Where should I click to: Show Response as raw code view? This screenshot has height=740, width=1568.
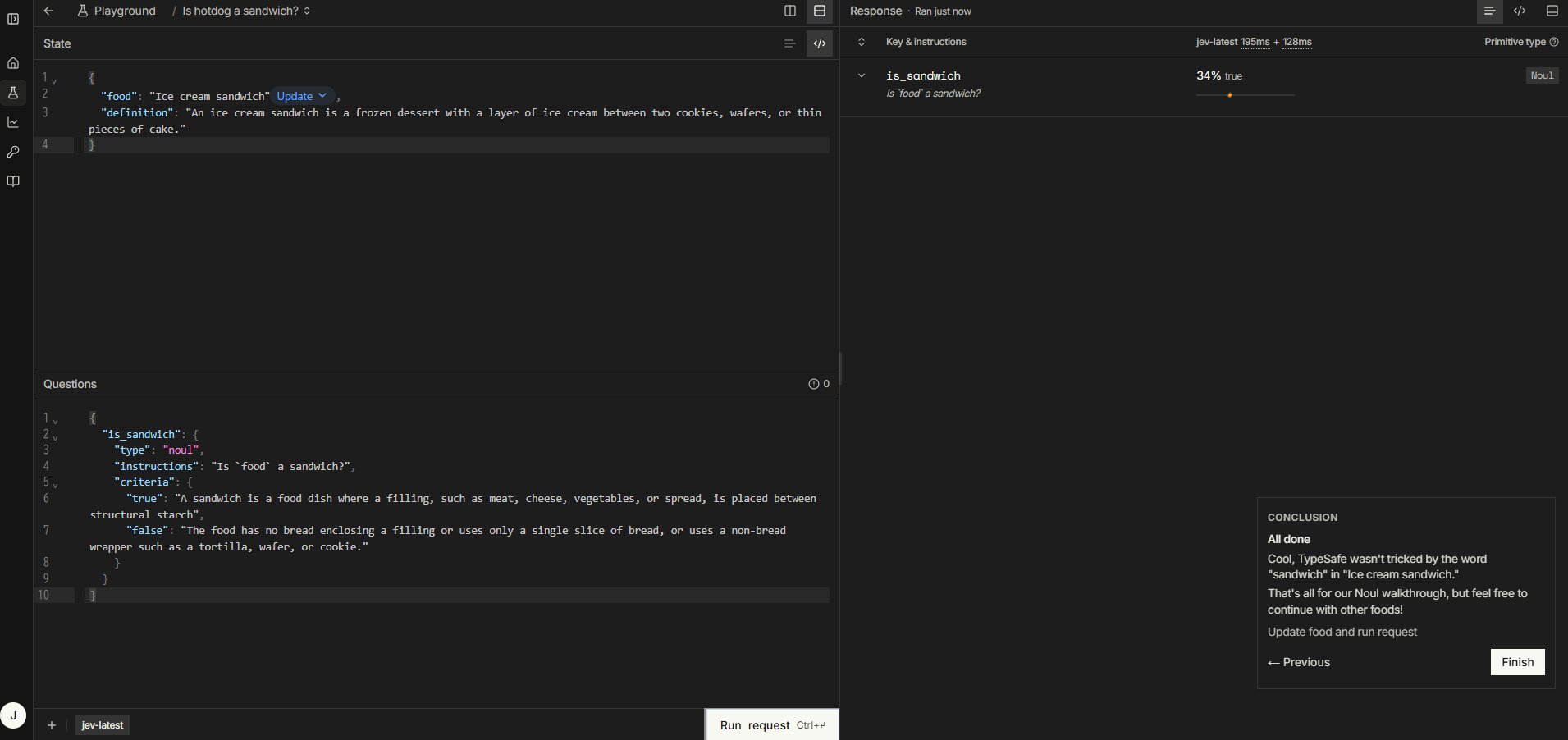pos(1520,11)
